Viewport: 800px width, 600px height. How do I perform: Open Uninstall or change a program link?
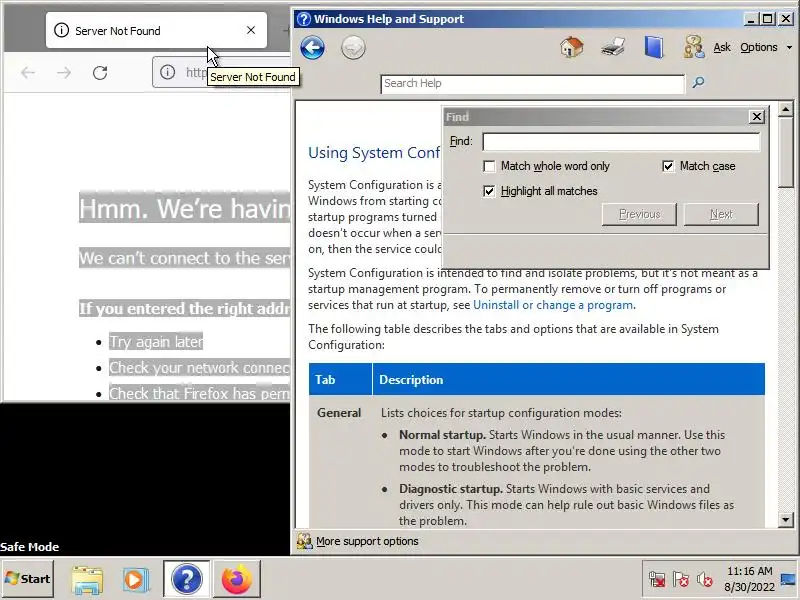click(x=553, y=305)
